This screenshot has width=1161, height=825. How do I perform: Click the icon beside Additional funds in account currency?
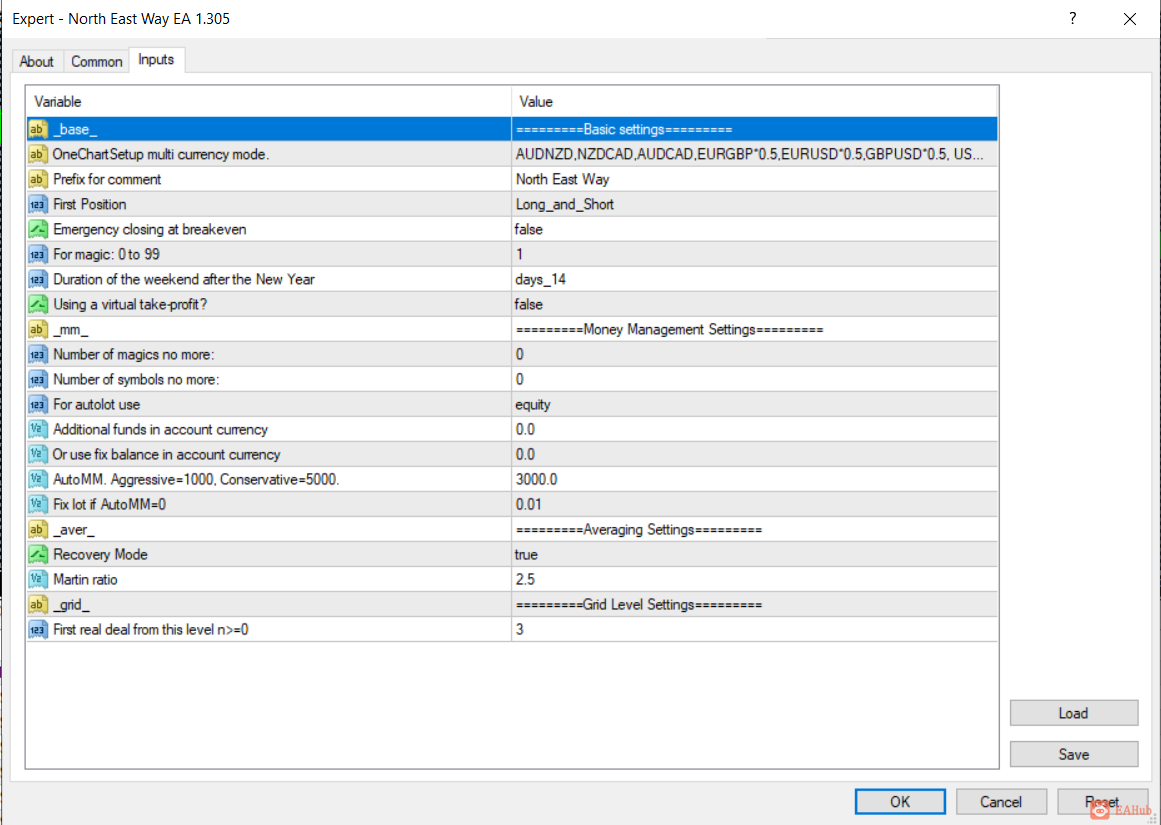[x=38, y=430]
